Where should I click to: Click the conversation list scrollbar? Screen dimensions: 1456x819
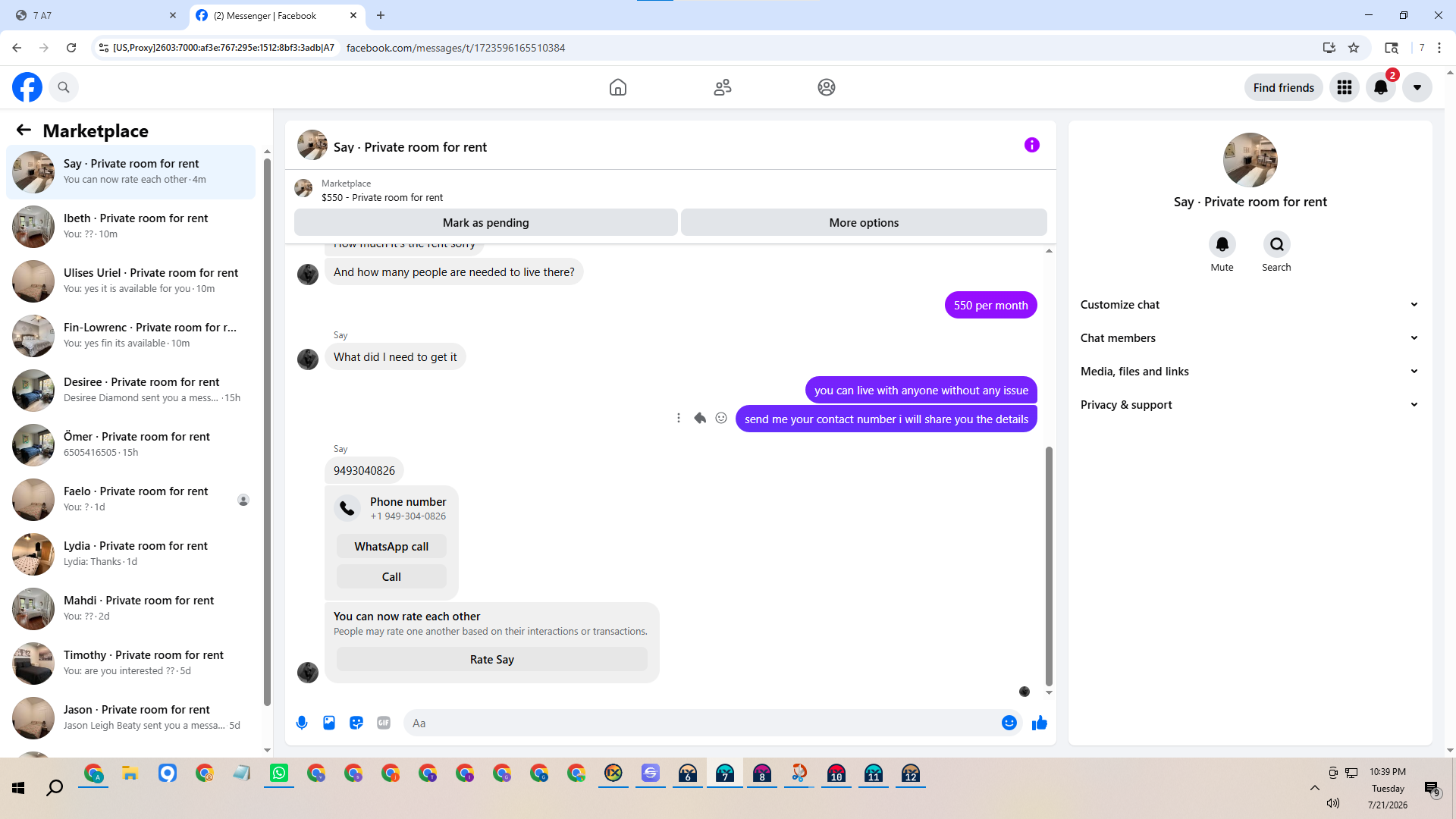[x=267, y=432]
